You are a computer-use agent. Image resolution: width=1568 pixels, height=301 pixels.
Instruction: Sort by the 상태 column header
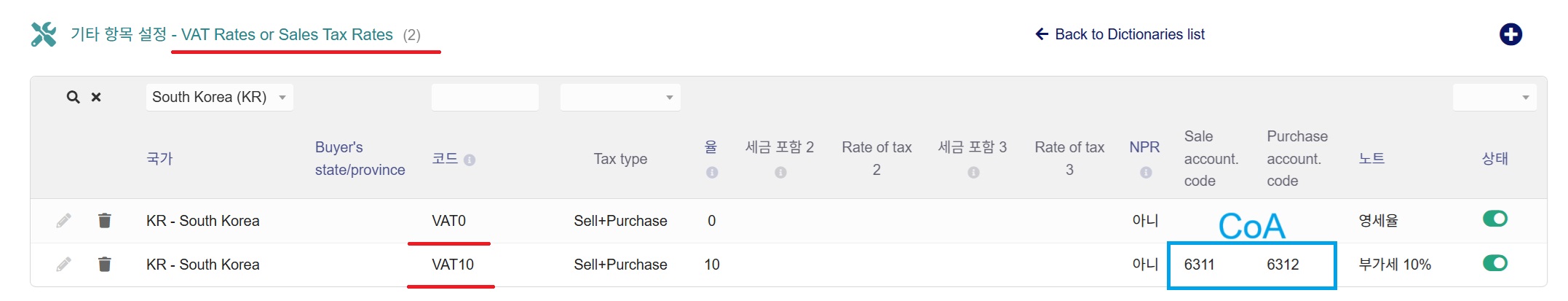tap(1494, 158)
